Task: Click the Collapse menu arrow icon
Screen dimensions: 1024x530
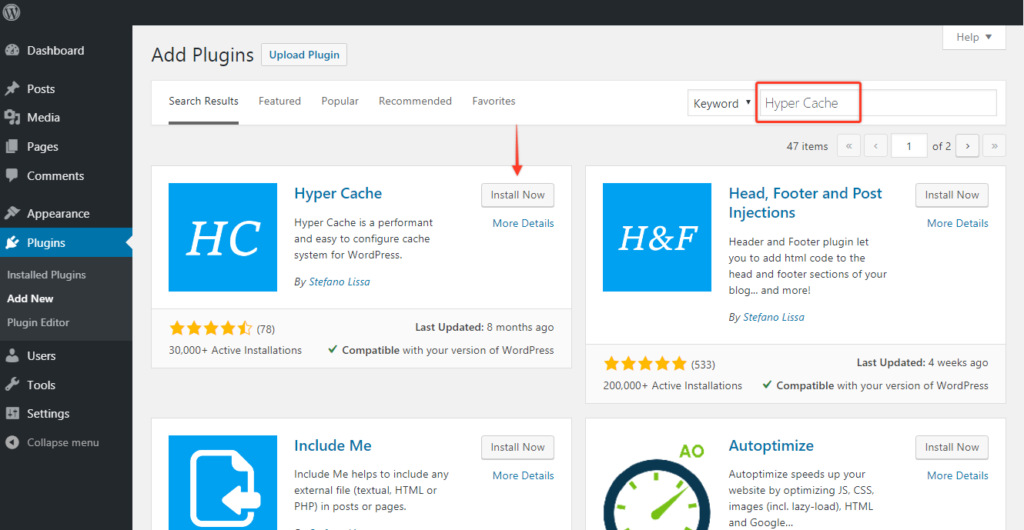Action: pos(12,443)
